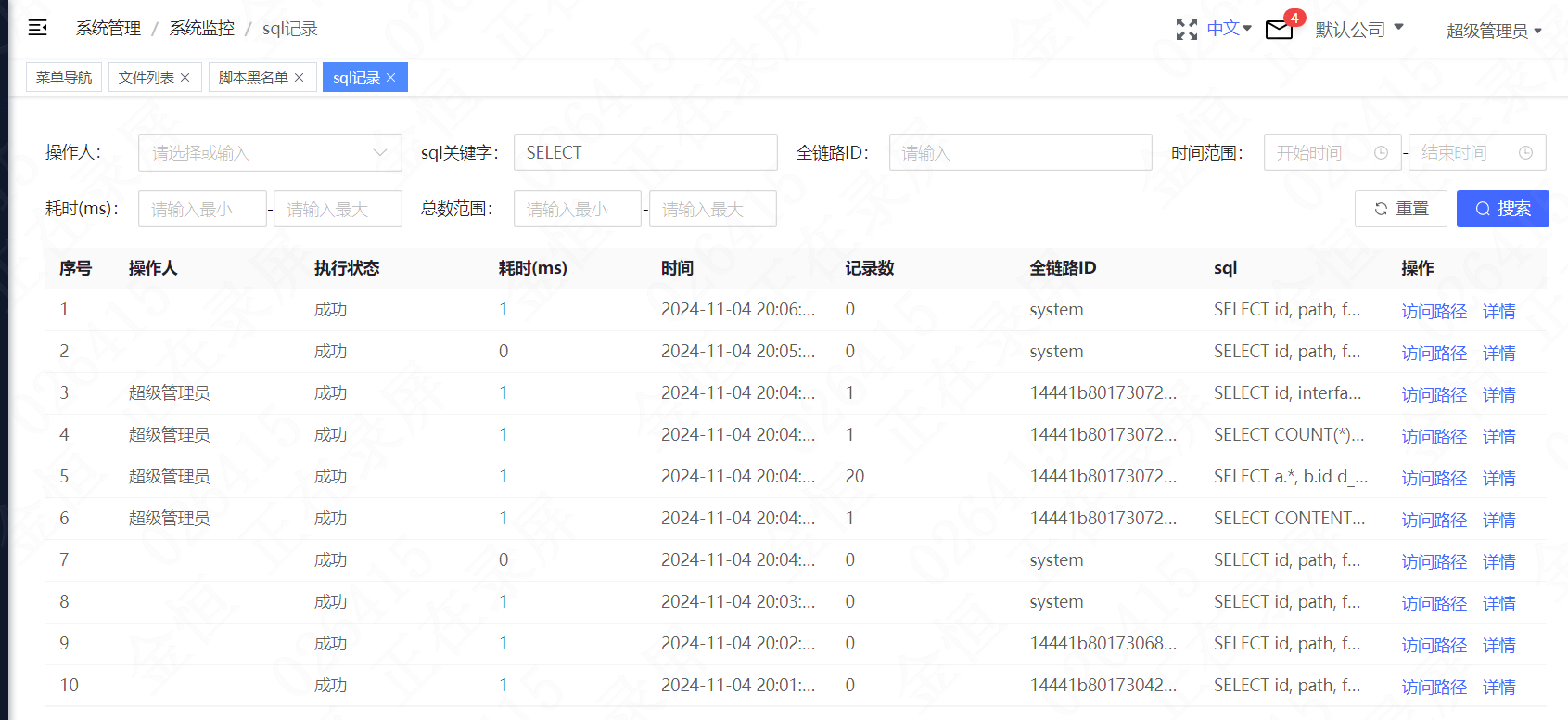
Task: Click the 执行状态 column header
Action: pyautogui.click(x=347, y=268)
